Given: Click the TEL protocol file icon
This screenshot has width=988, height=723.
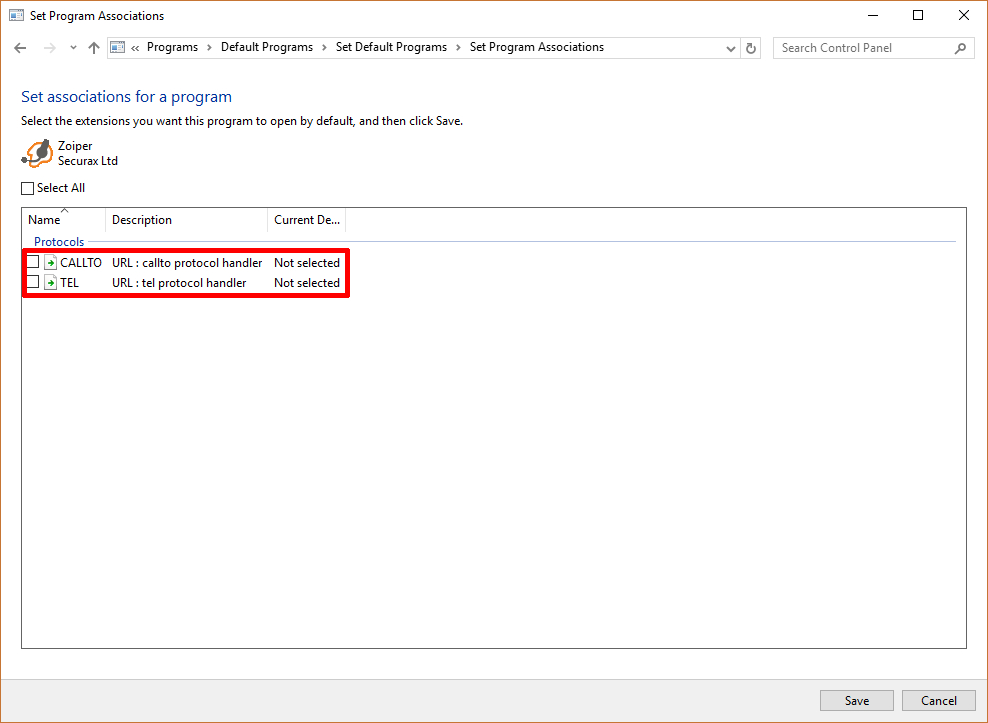Looking at the screenshot, I should coord(51,283).
